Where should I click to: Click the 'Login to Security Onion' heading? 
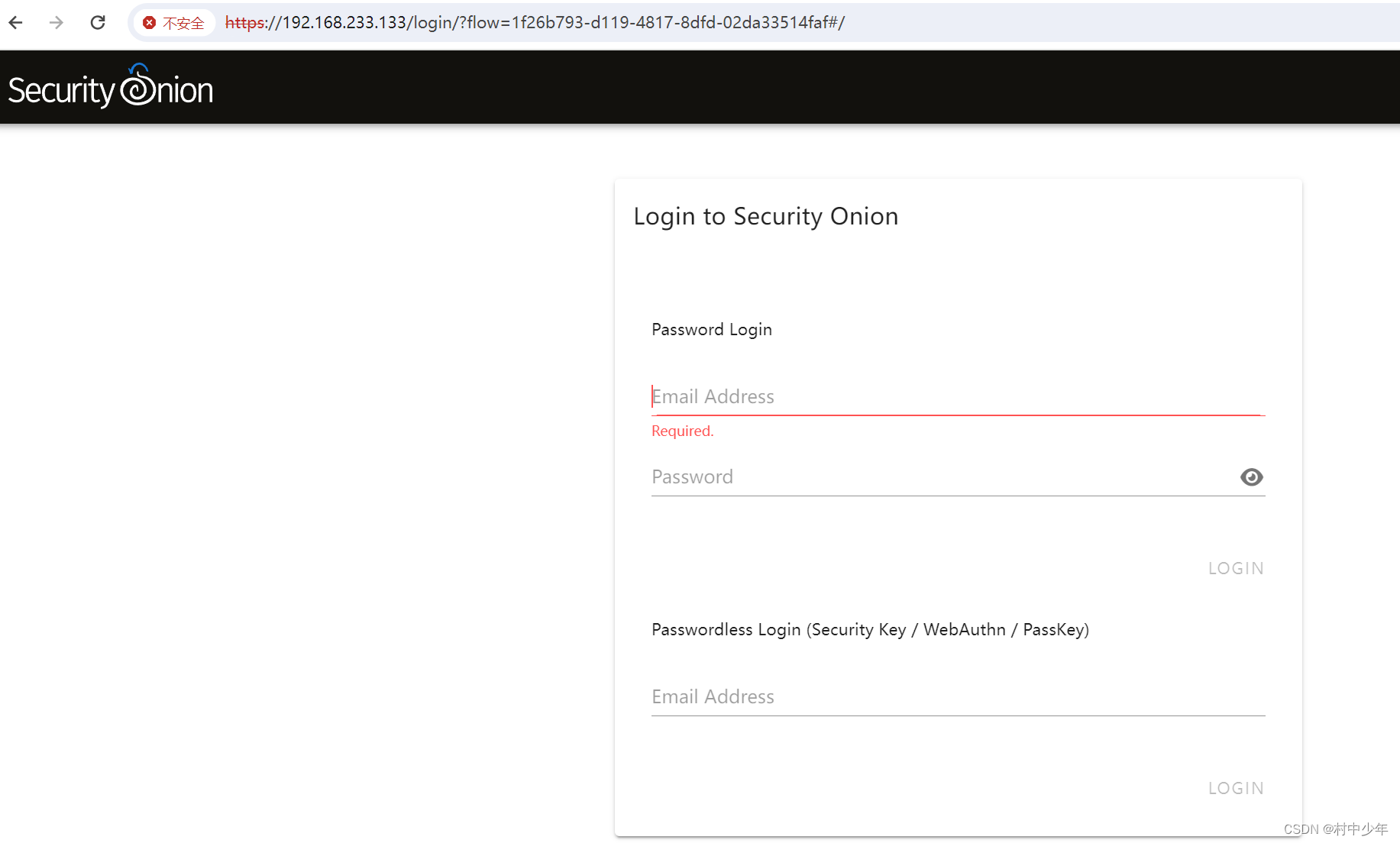tap(765, 217)
